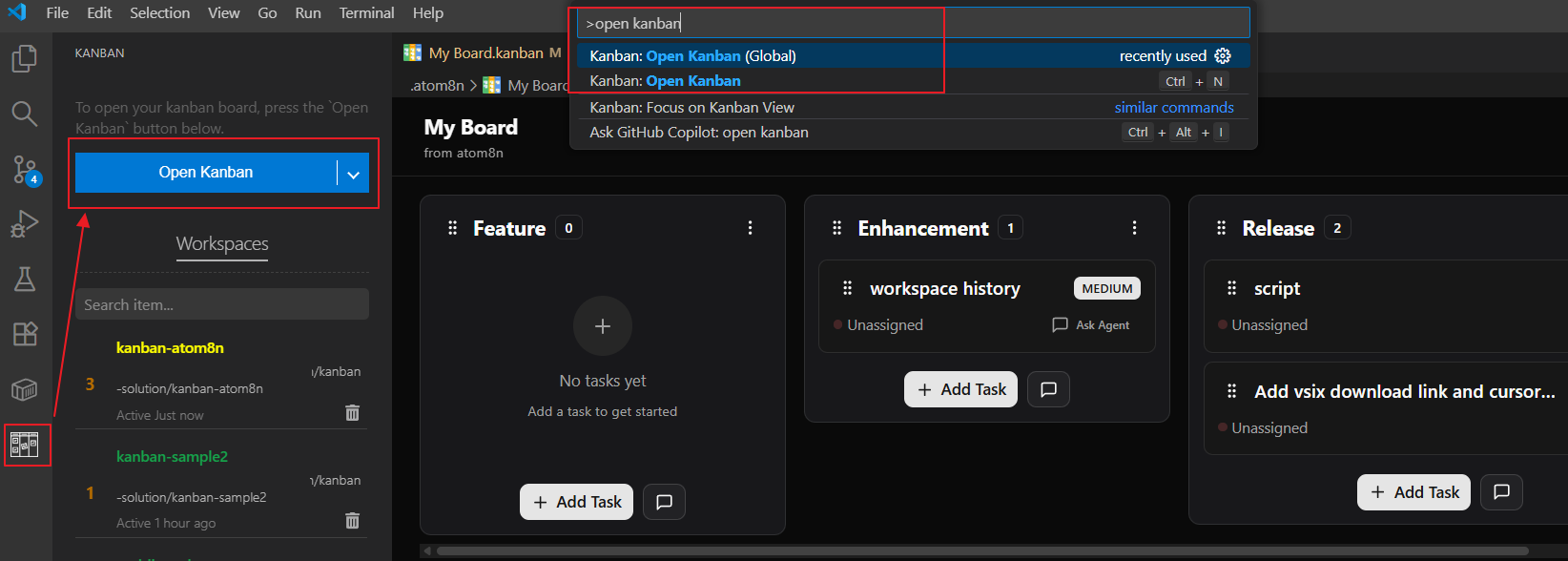Image resolution: width=1568 pixels, height=561 pixels.
Task: Click the round plus icon in Feature column
Action: (603, 326)
